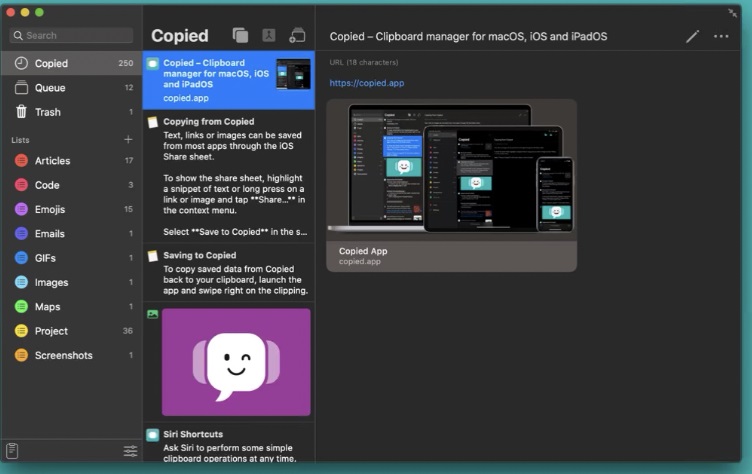Edit clipping with the pencil icon
This screenshot has height=474, width=752.
tap(692, 36)
